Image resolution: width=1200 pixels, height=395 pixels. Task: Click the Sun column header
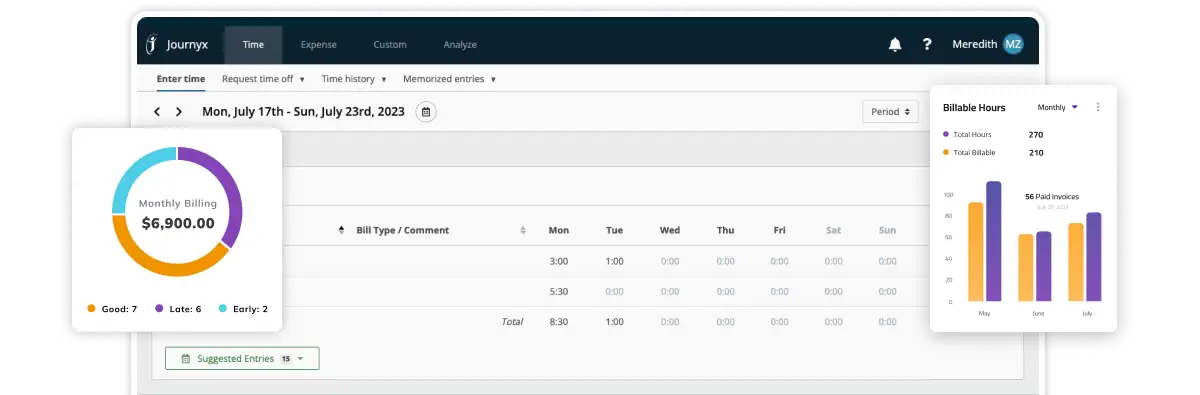(887, 230)
